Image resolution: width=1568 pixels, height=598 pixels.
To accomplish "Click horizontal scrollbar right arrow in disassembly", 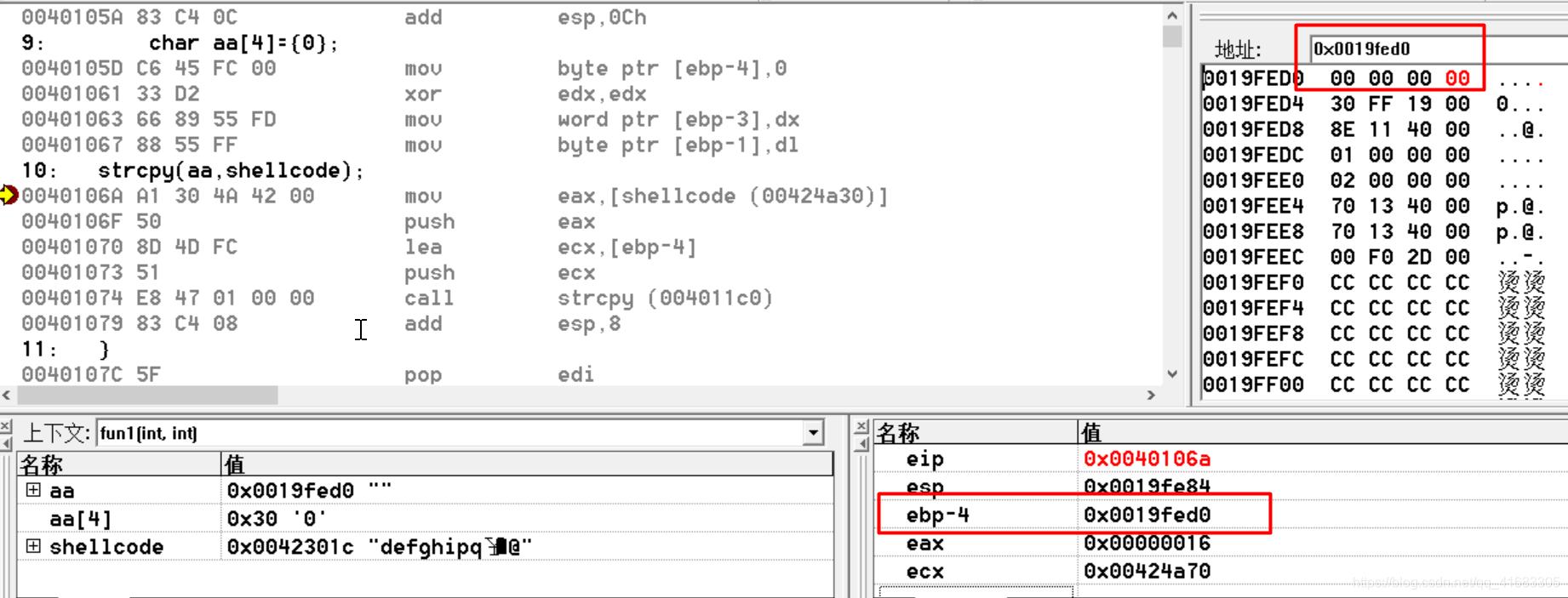I will pos(1151,395).
